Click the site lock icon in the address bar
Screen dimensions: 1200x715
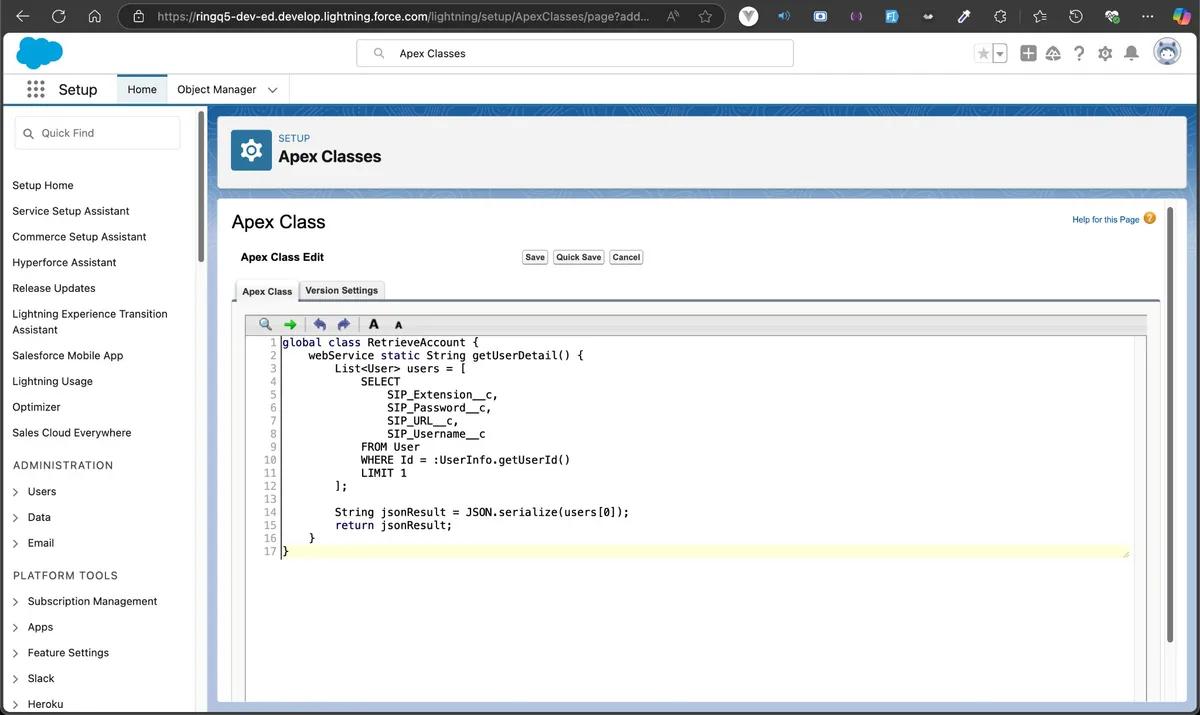point(138,16)
